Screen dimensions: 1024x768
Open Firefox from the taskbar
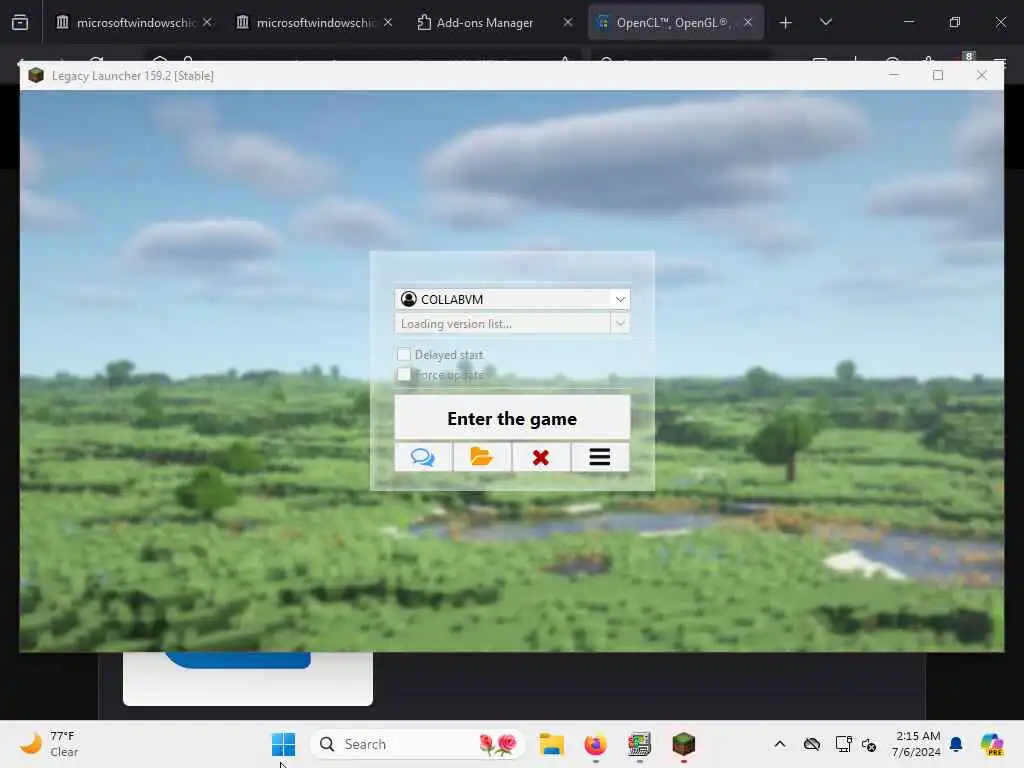click(x=596, y=744)
